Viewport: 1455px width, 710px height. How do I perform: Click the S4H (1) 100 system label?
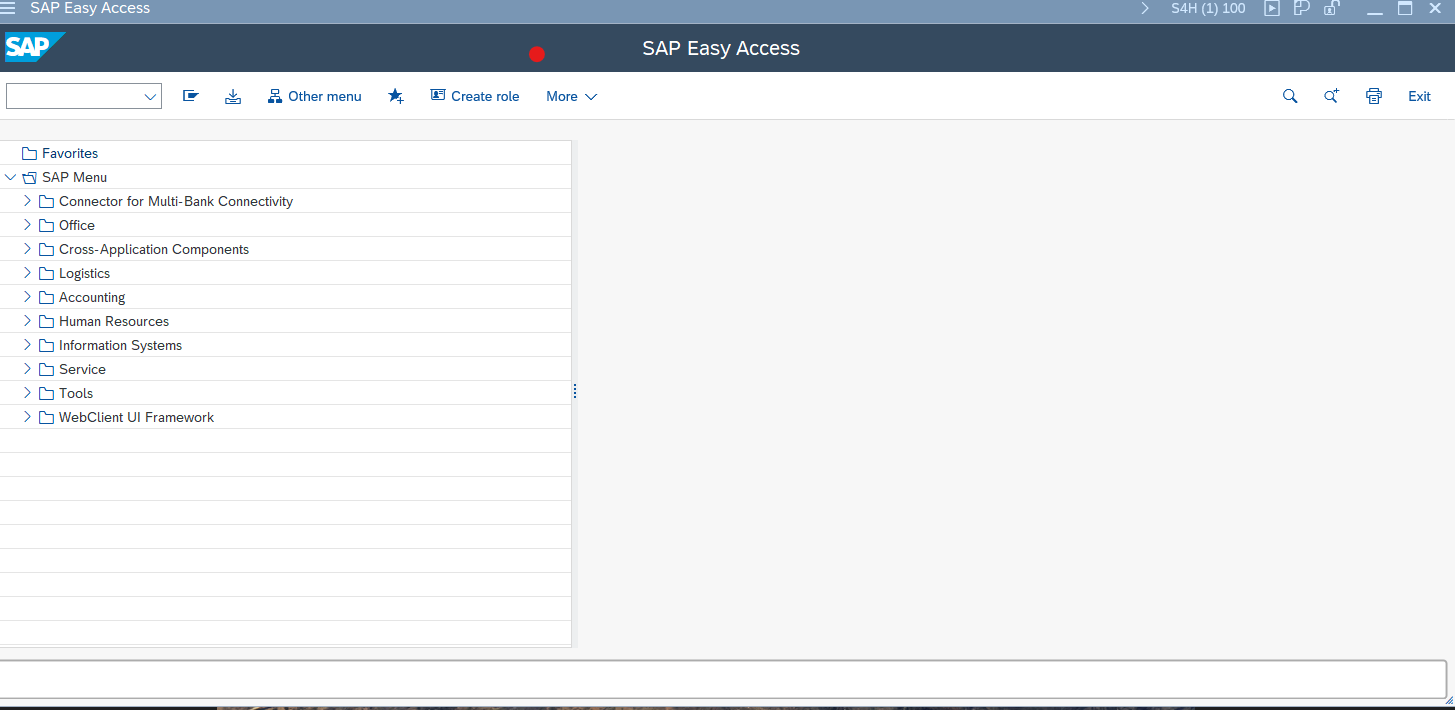(x=1208, y=8)
